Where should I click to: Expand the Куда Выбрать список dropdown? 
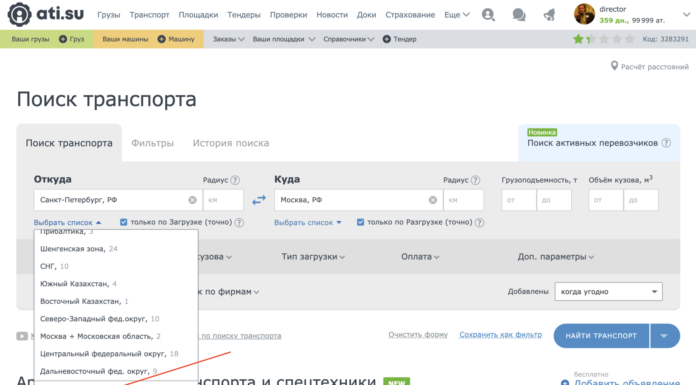[x=308, y=222]
